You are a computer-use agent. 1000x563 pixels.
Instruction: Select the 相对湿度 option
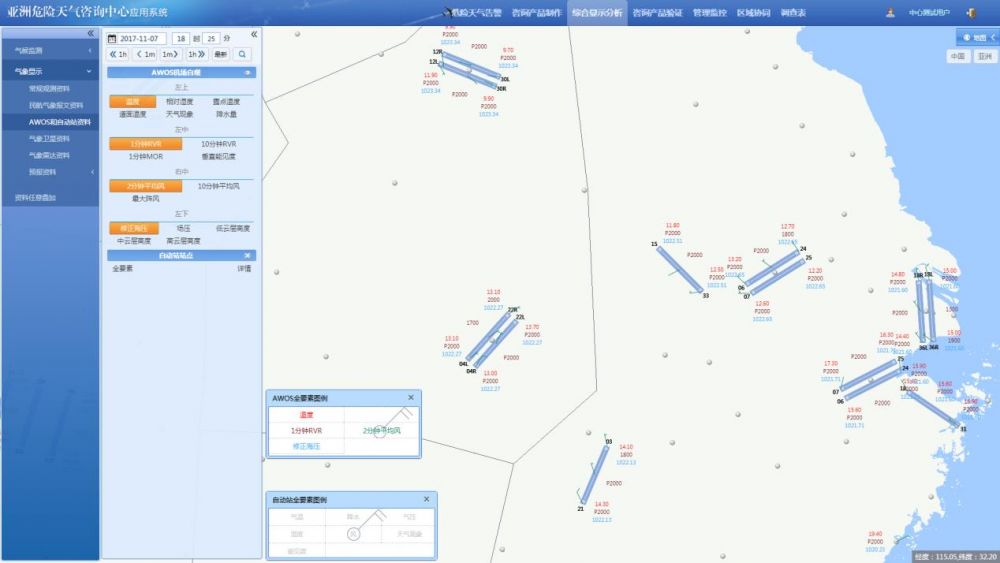(180, 101)
